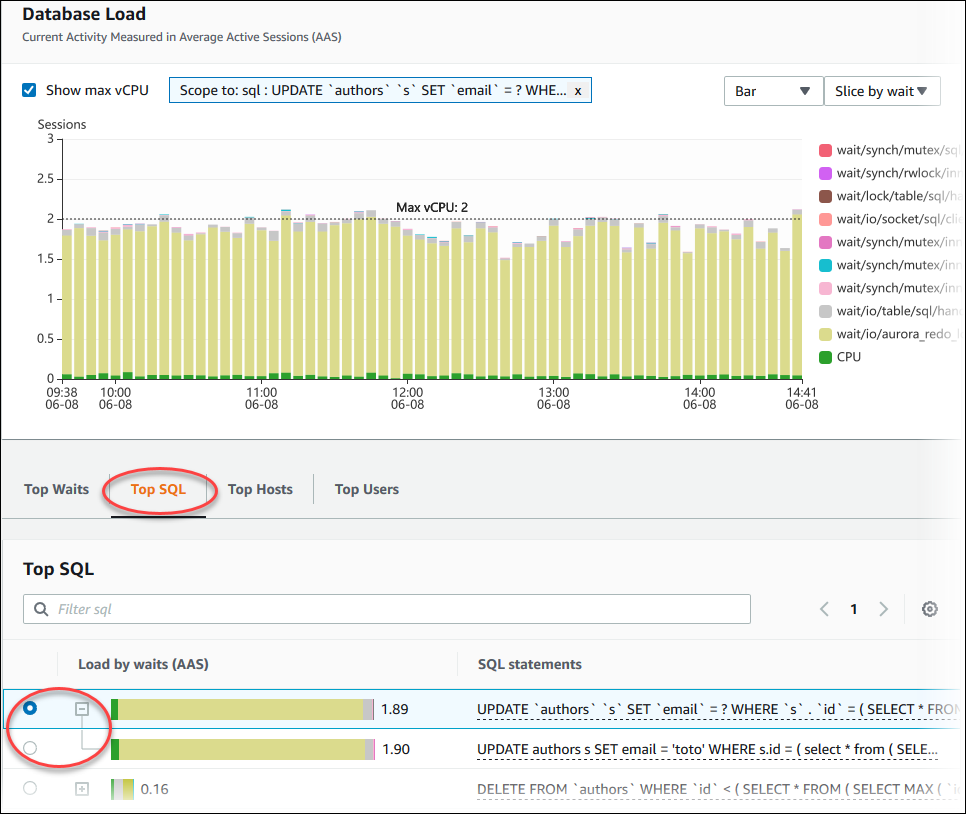This screenshot has width=966, height=814.
Task: Select the radio button for the second UPDATE statement
Action: click(29, 748)
